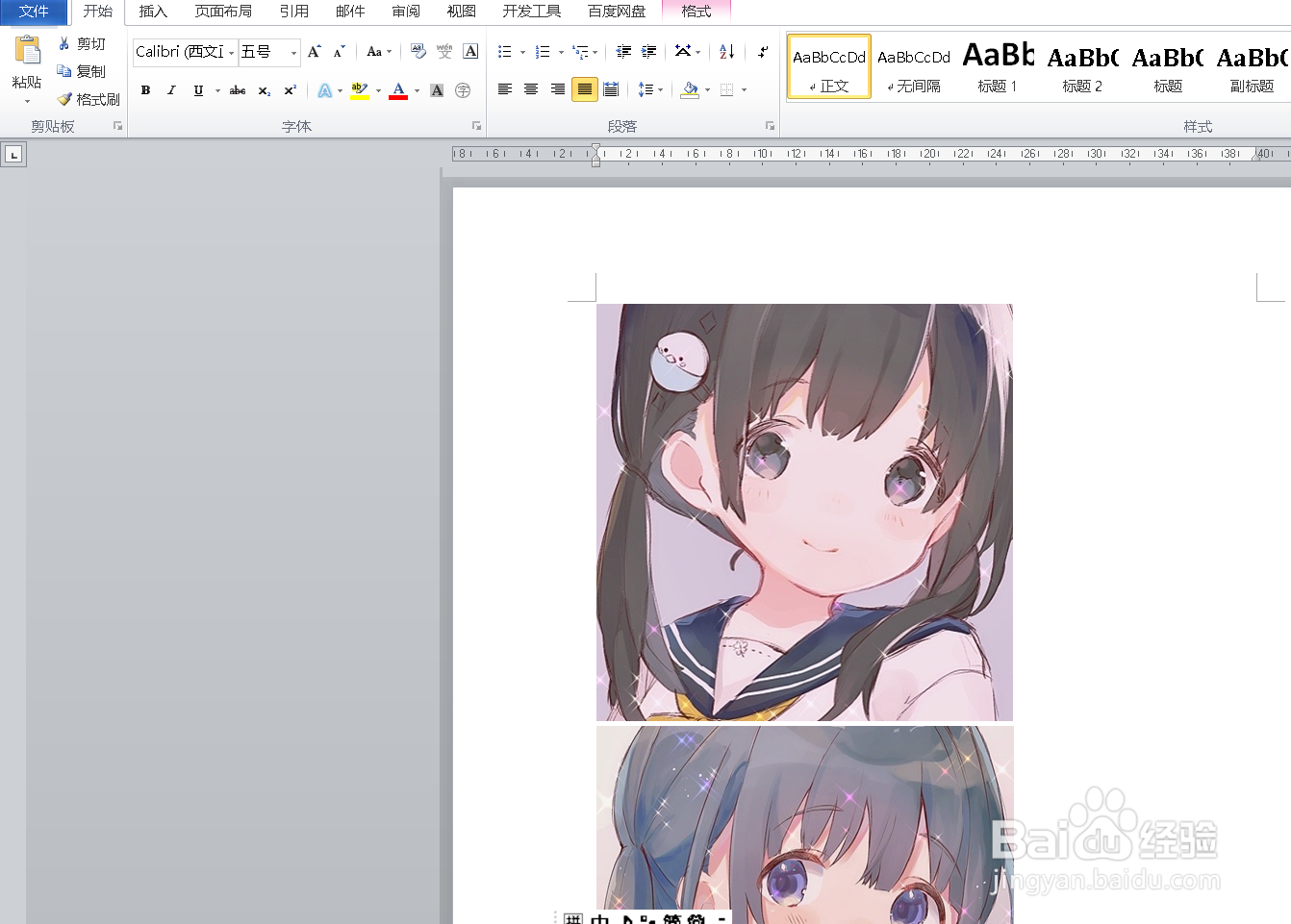
Task: Apply multilevel list formatting
Action: pos(580,52)
